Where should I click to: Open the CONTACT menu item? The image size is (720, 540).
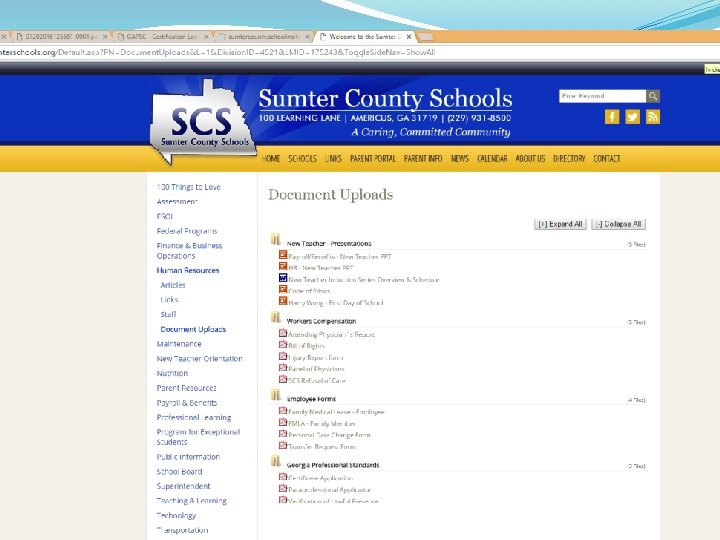coord(607,158)
